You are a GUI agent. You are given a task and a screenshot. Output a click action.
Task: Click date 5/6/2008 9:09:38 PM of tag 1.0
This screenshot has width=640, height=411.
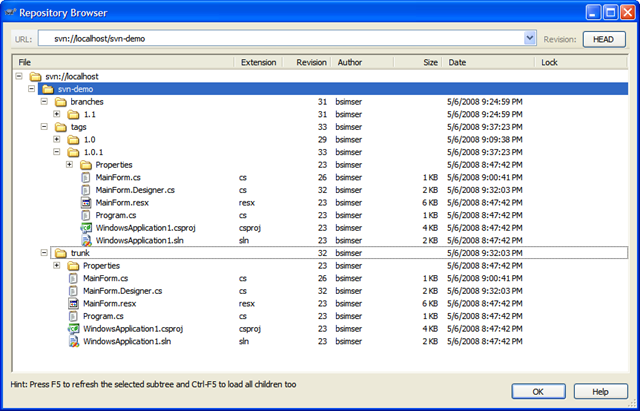485,140
